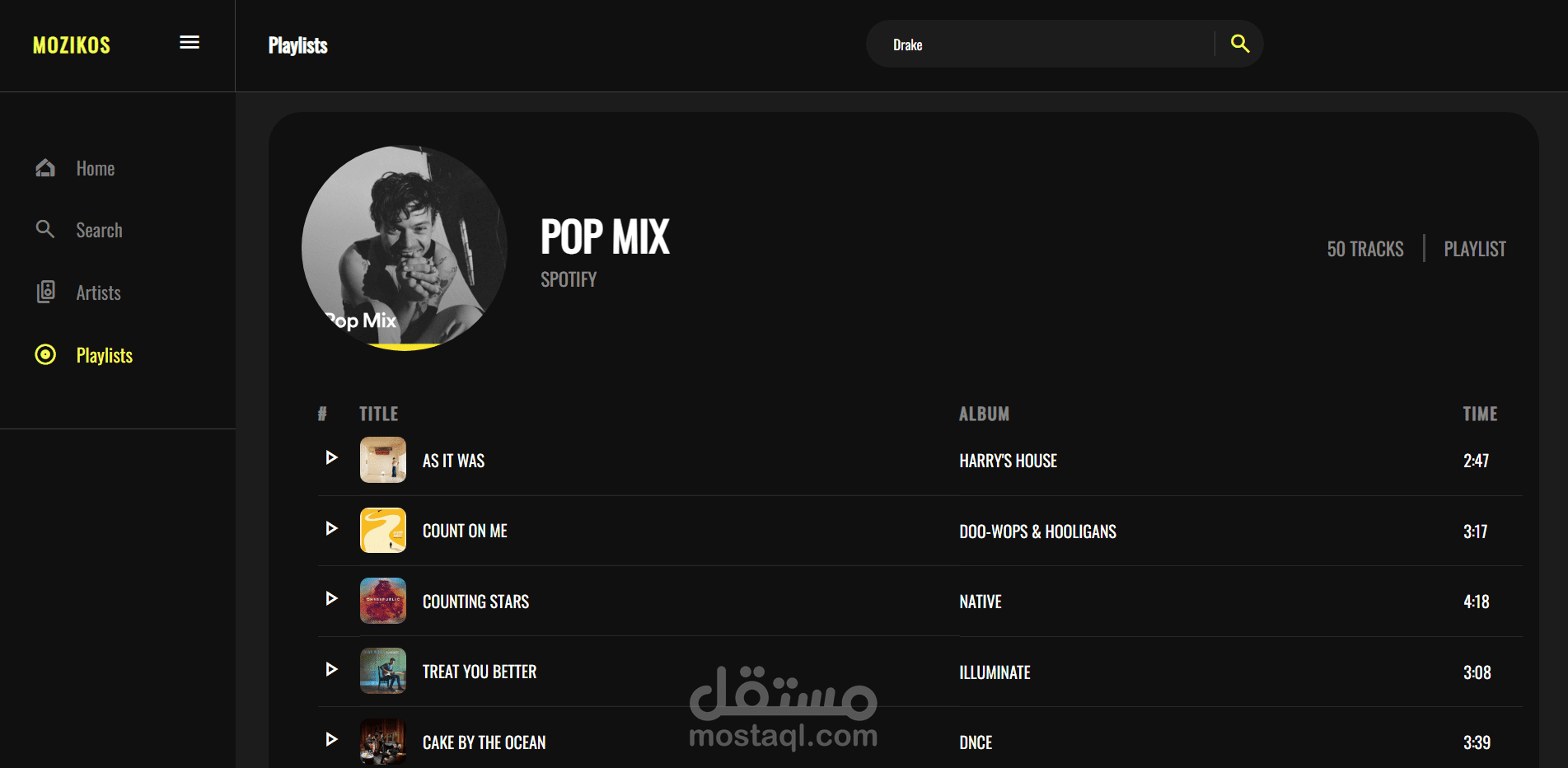Open the Doo-Wops & Hooligans album
Screen dimensions: 1568x768
click(1037, 532)
